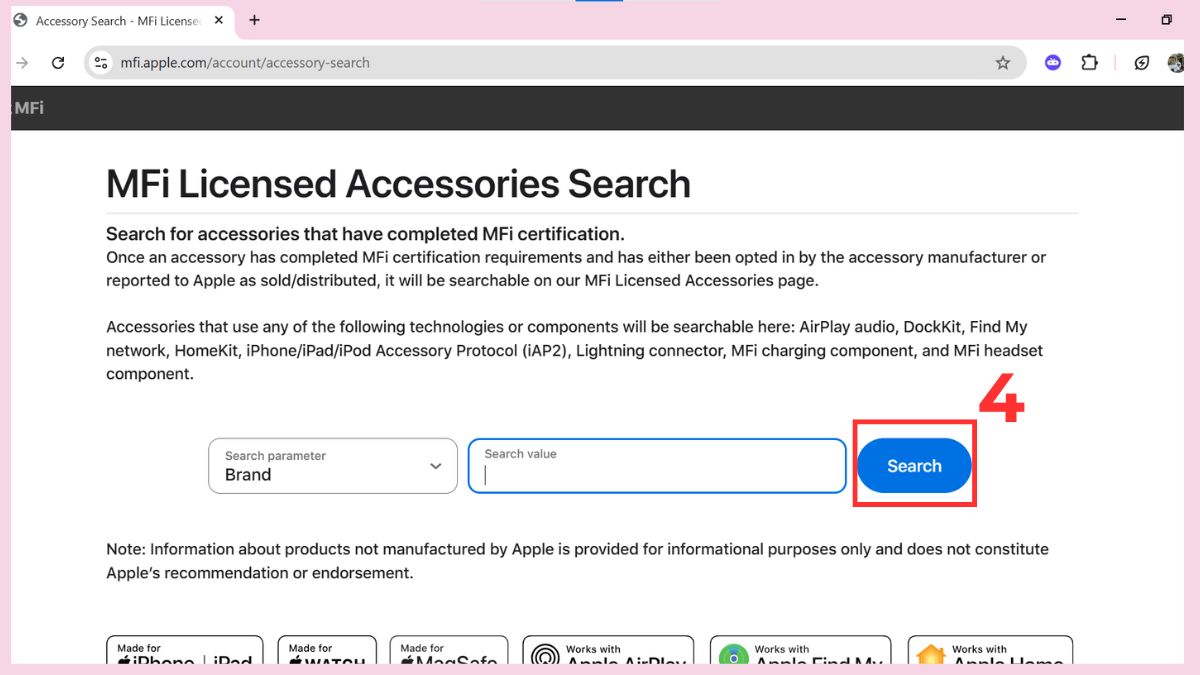Click the Chrome profile avatar
The width and height of the screenshot is (1200, 675).
1178,62
